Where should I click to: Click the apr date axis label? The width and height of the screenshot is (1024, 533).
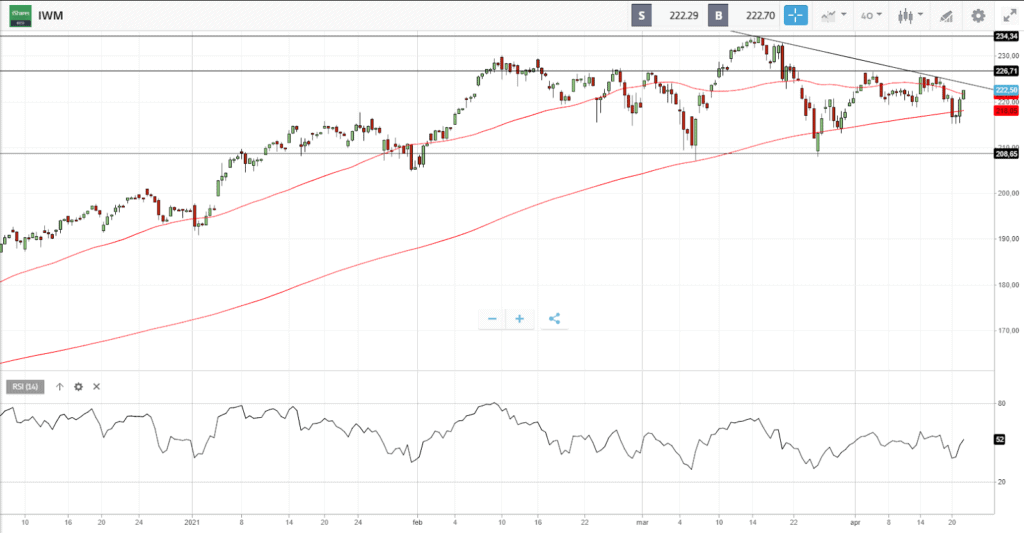click(856, 522)
